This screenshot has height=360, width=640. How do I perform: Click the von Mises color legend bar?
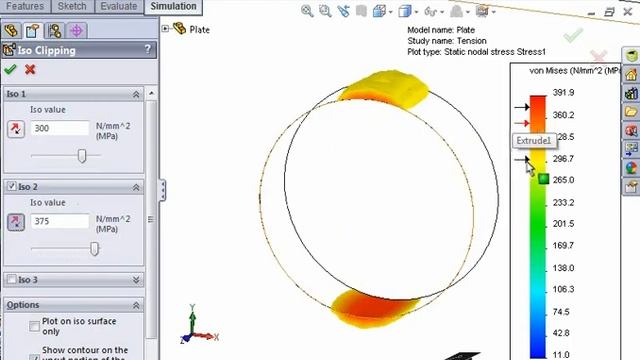click(538, 227)
